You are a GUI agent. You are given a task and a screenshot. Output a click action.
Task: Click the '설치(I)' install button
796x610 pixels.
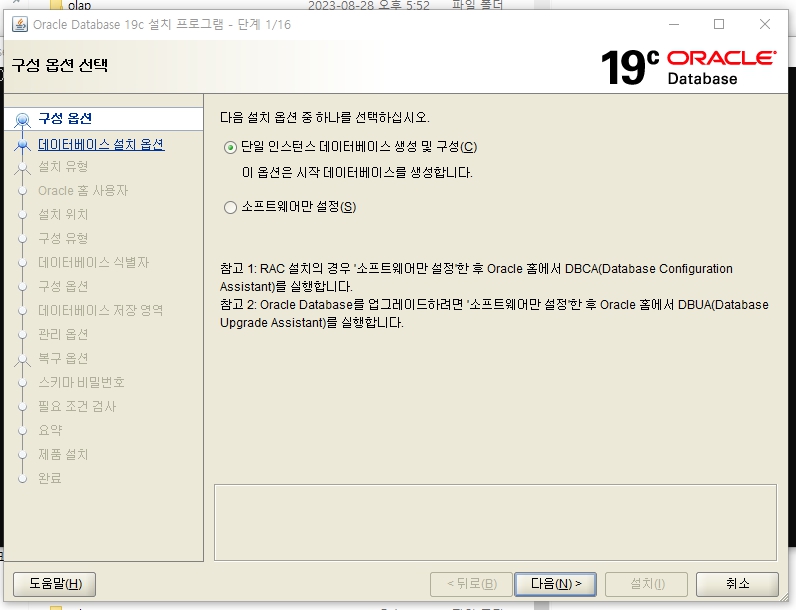(646, 584)
